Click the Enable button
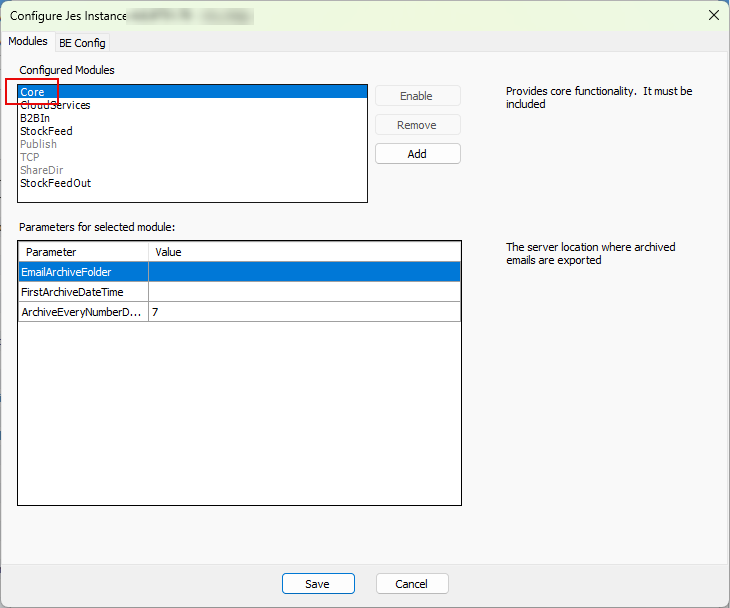The height and width of the screenshot is (608, 730). pyautogui.click(x=416, y=96)
